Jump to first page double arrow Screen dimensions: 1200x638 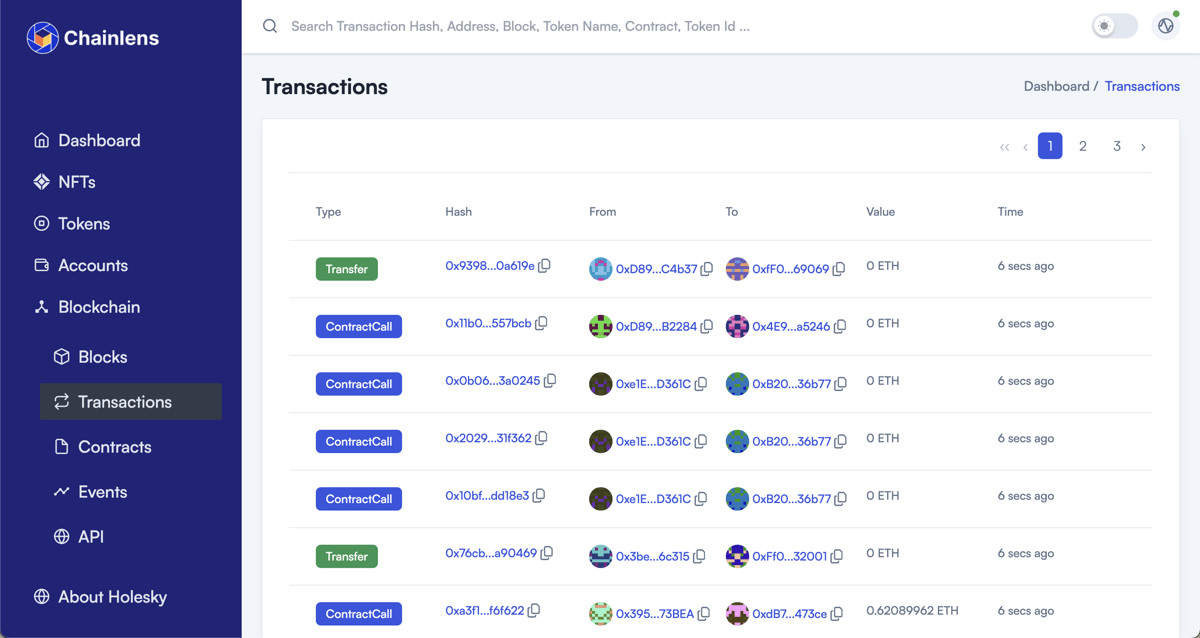tap(1004, 147)
